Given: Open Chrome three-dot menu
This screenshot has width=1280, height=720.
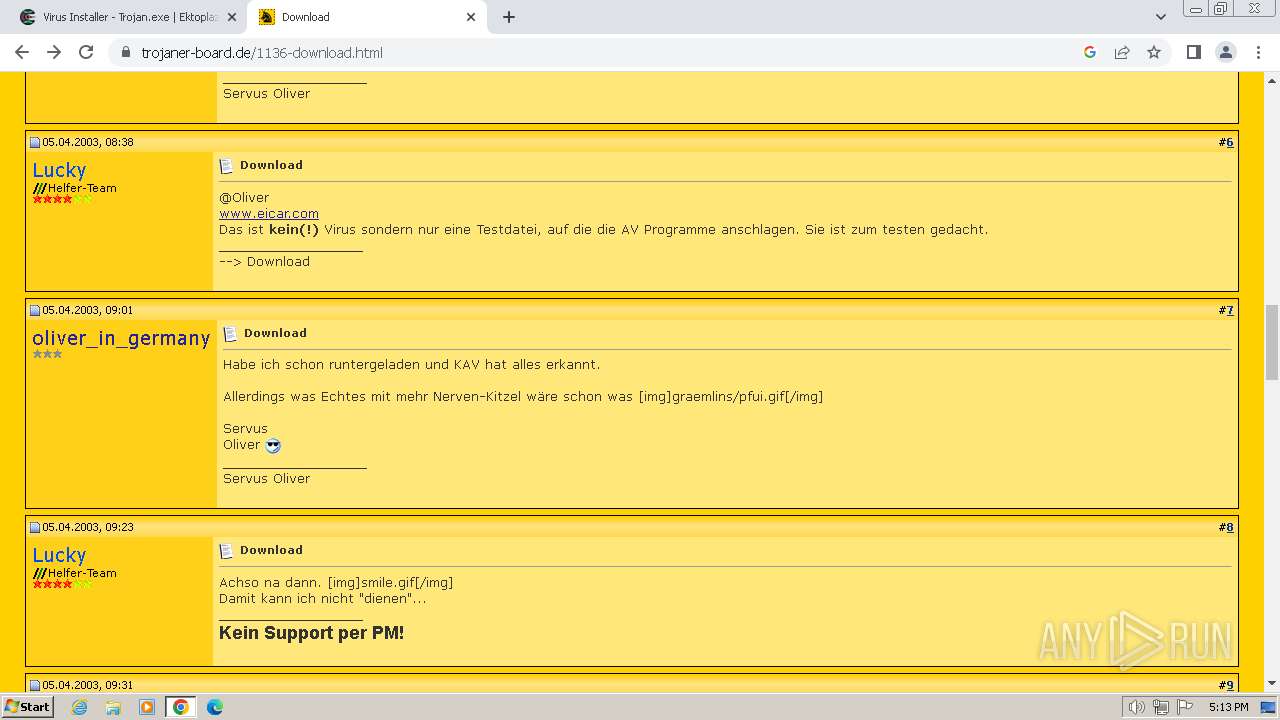Looking at the screenshot, I should pos(1258,52).
